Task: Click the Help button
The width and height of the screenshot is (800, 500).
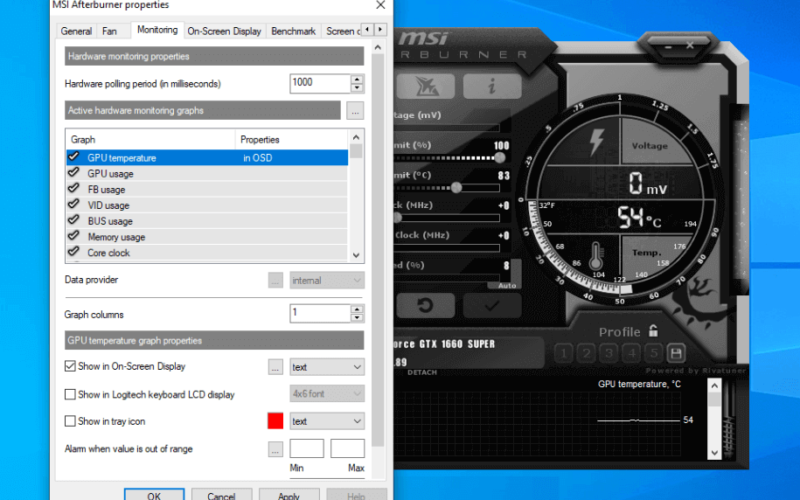Action: tap(356, 495)
